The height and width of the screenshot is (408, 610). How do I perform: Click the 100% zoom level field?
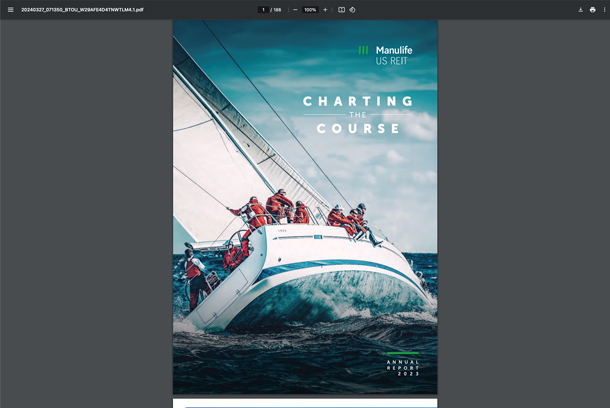point(310,10)
